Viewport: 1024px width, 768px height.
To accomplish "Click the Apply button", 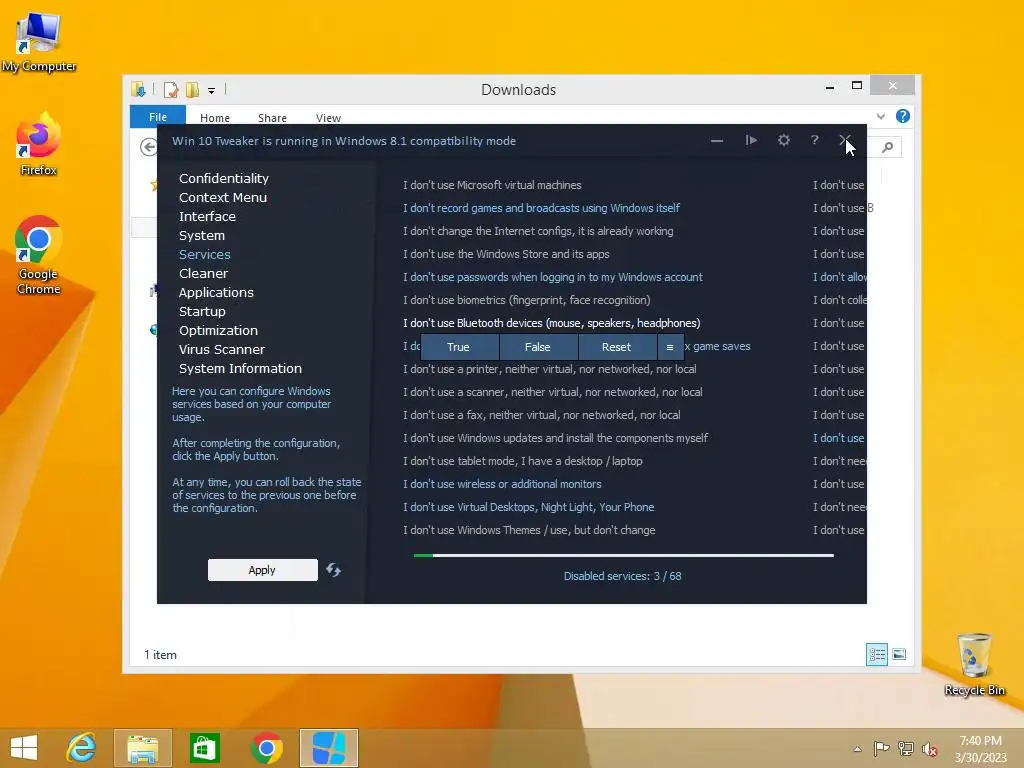I will pyautogui.click(x=263, y=570).
